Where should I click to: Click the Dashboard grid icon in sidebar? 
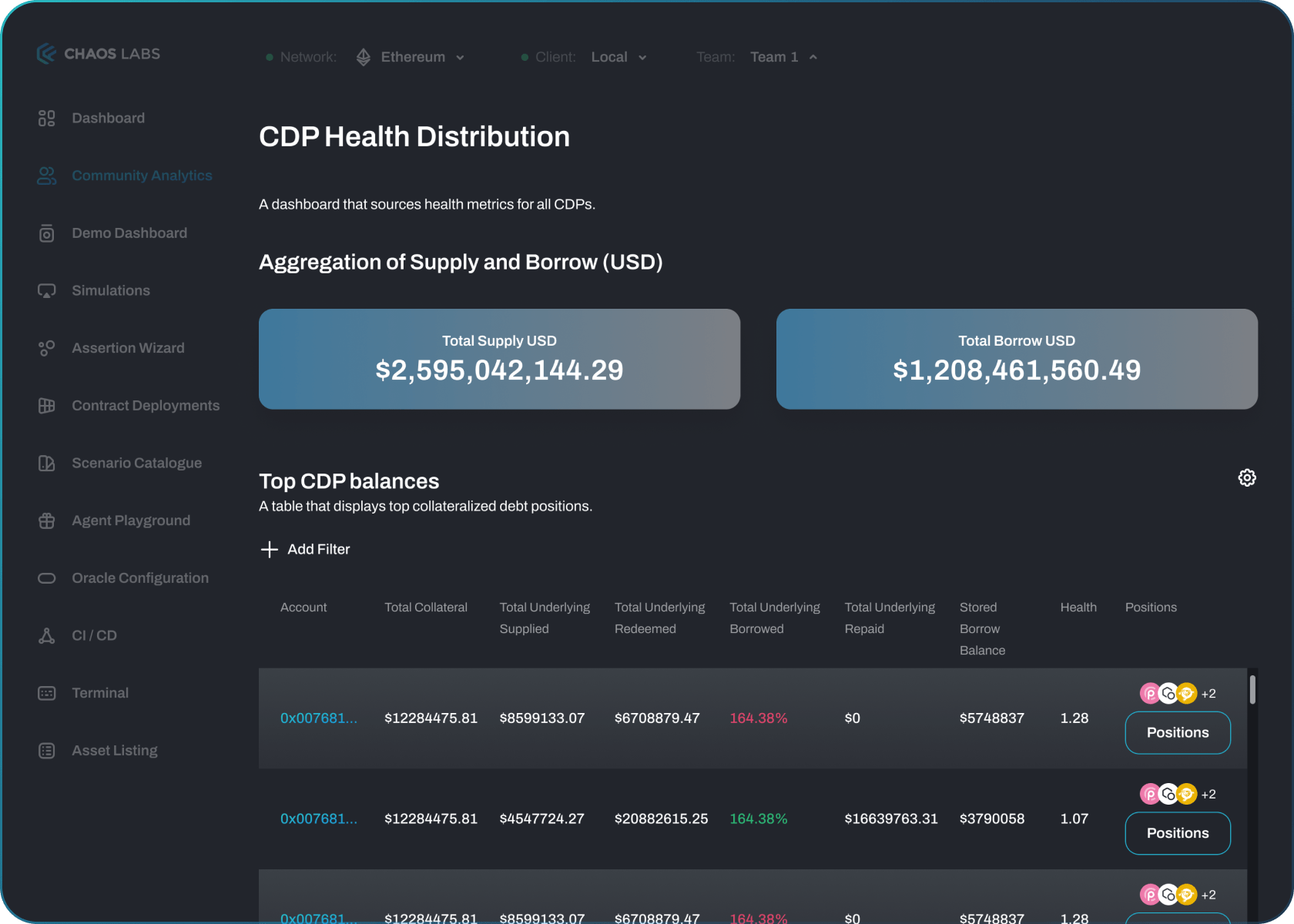(46, 118)
